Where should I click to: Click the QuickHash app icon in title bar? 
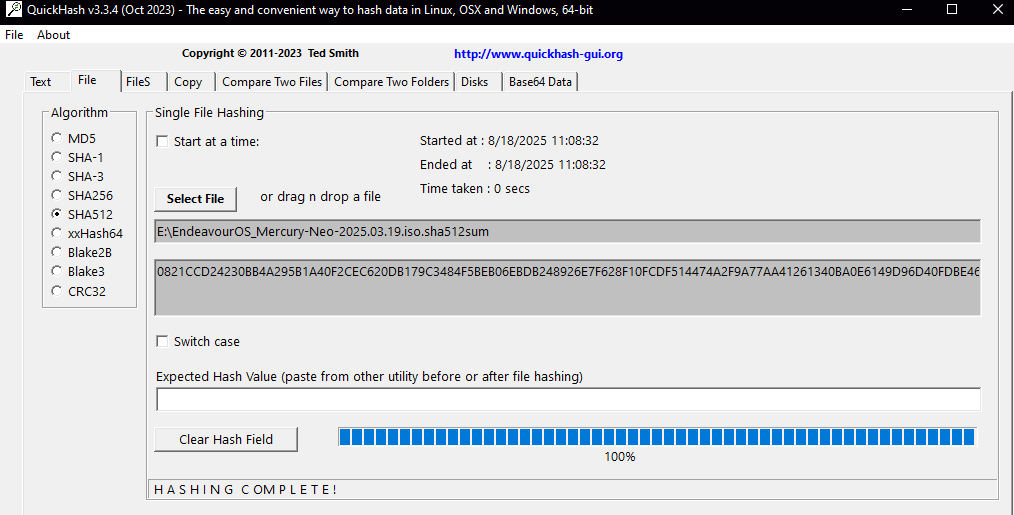coord(12,9)
